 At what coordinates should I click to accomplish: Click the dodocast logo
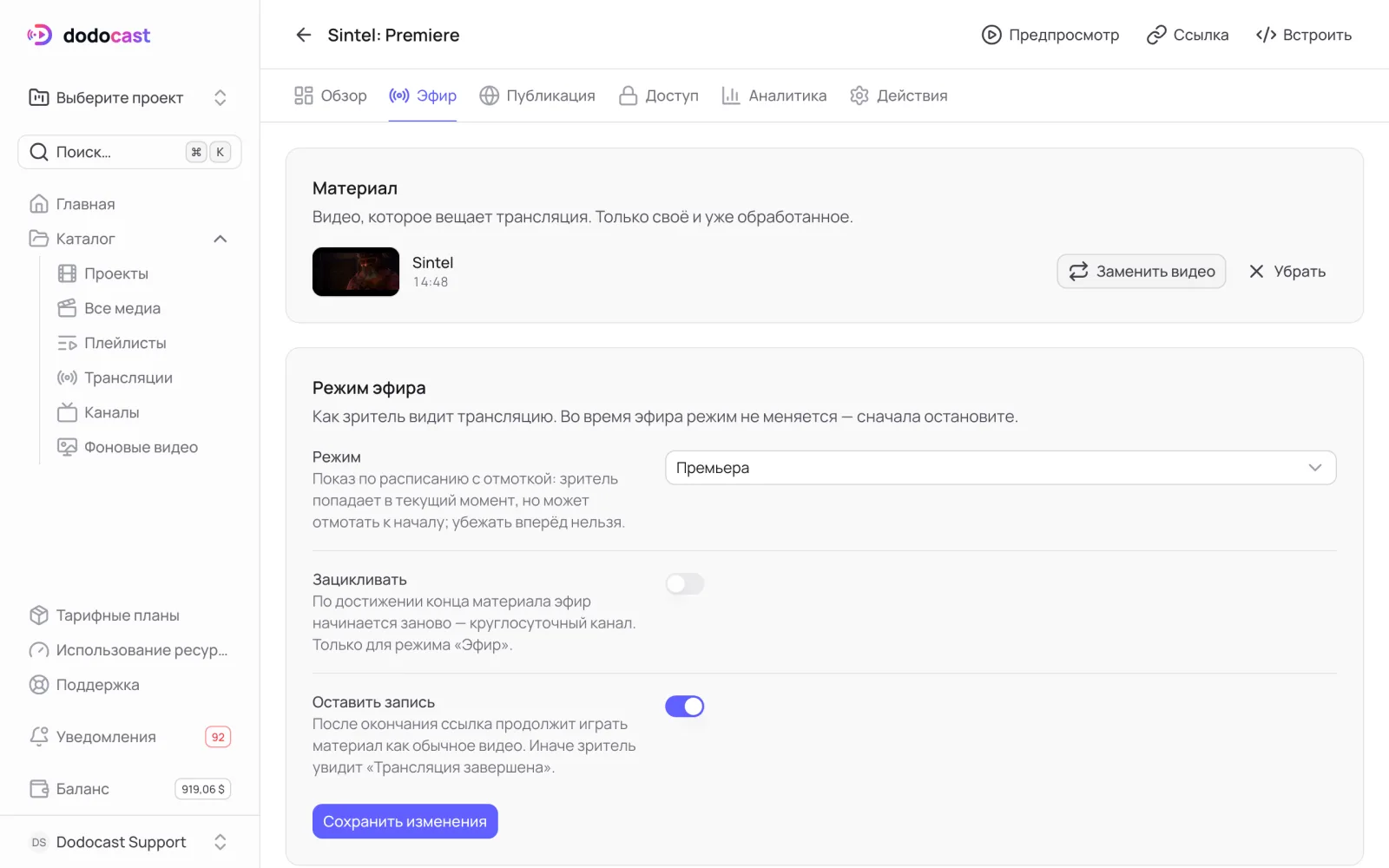click(x=89, y=35)
